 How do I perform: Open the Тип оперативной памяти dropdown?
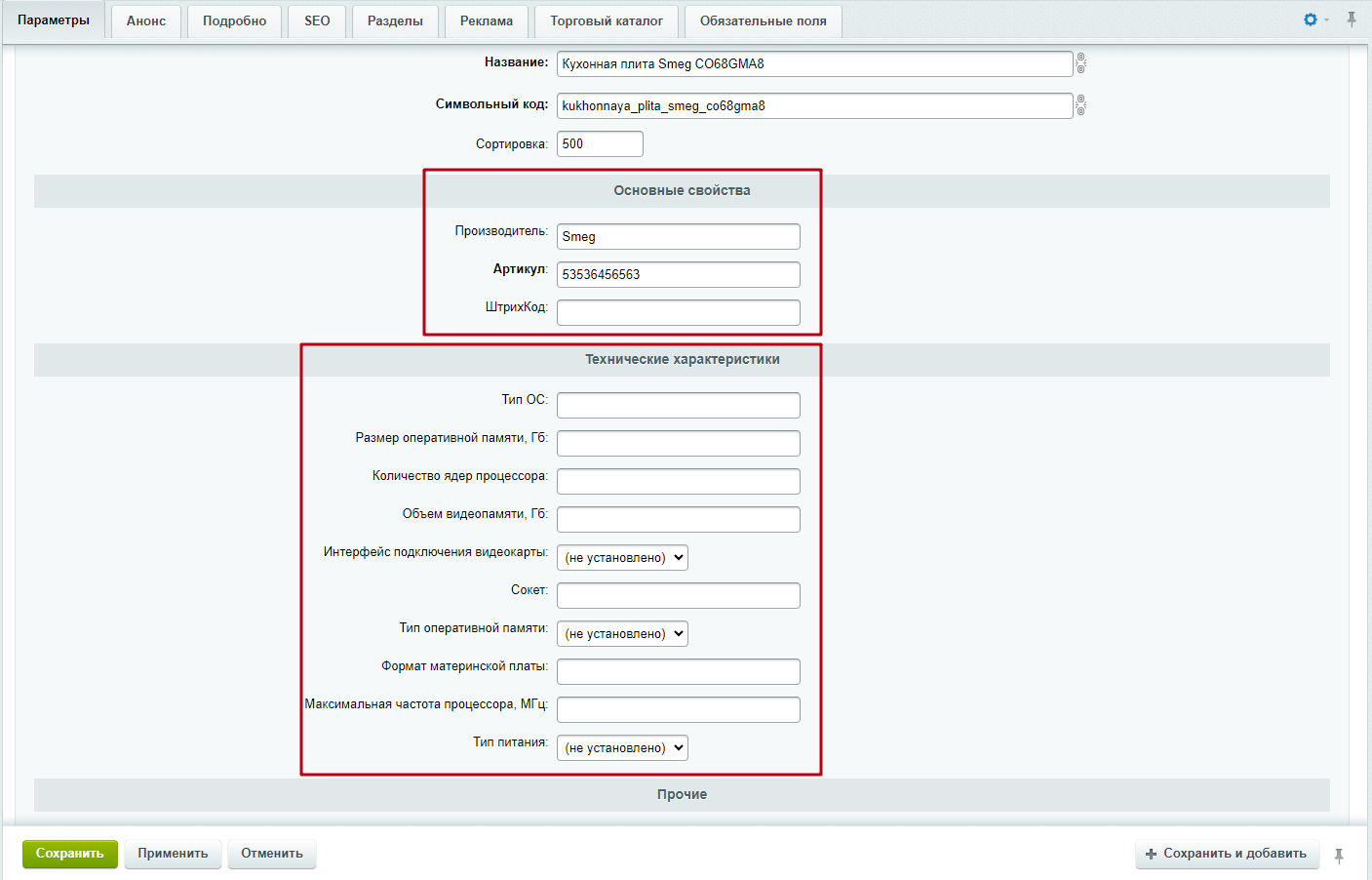click(x=622, y=634)
